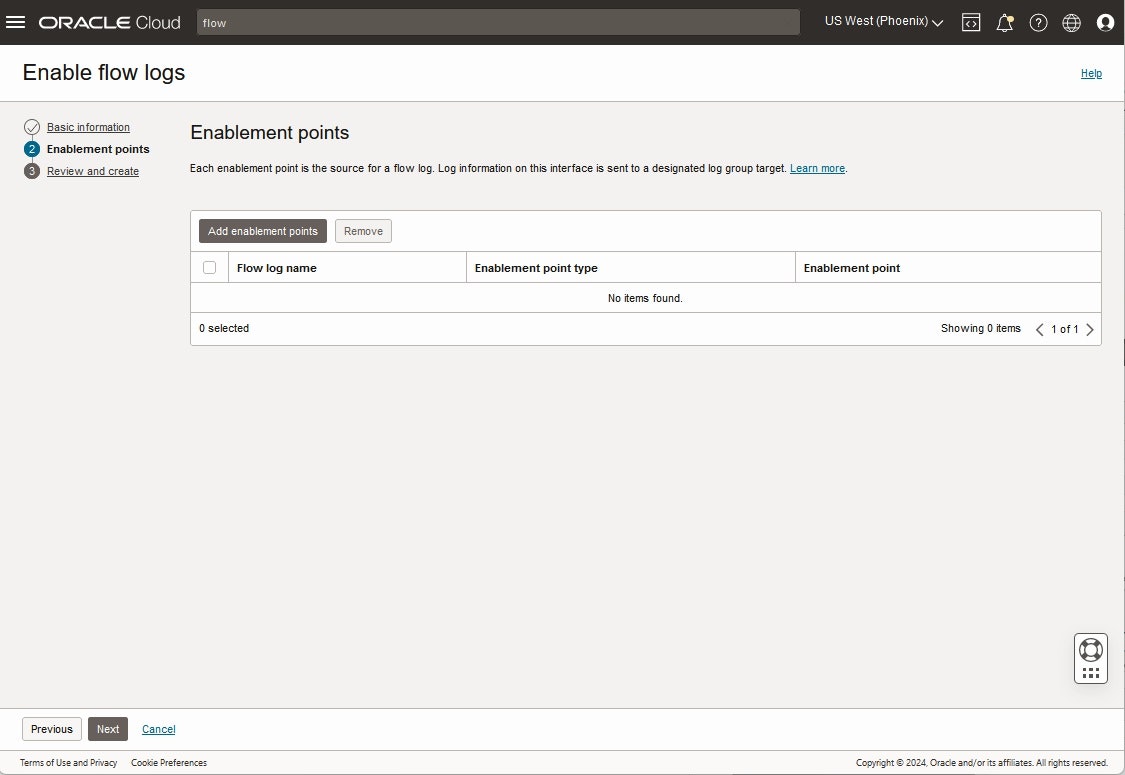
Task: Expand the US West (Phoenix) region dropdown
Action: (884, 22)
